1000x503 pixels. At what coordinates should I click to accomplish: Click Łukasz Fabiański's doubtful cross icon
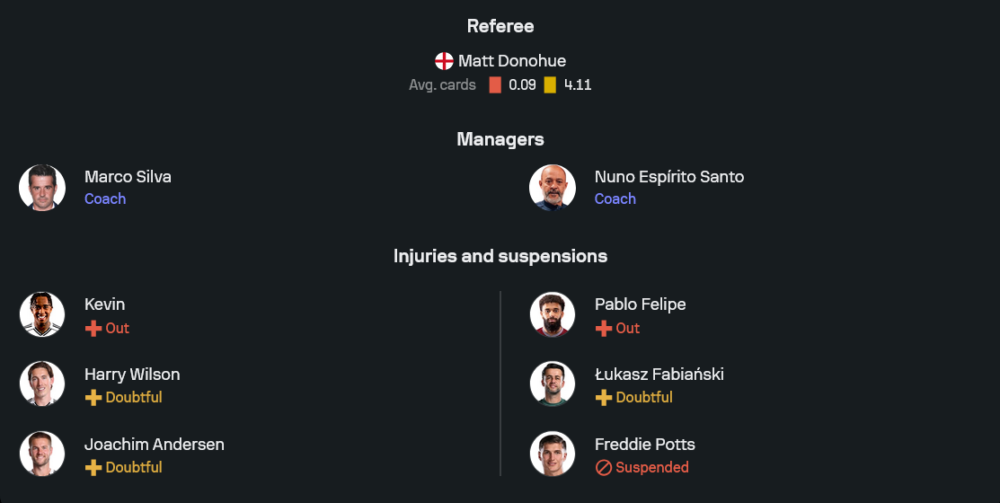603,397
